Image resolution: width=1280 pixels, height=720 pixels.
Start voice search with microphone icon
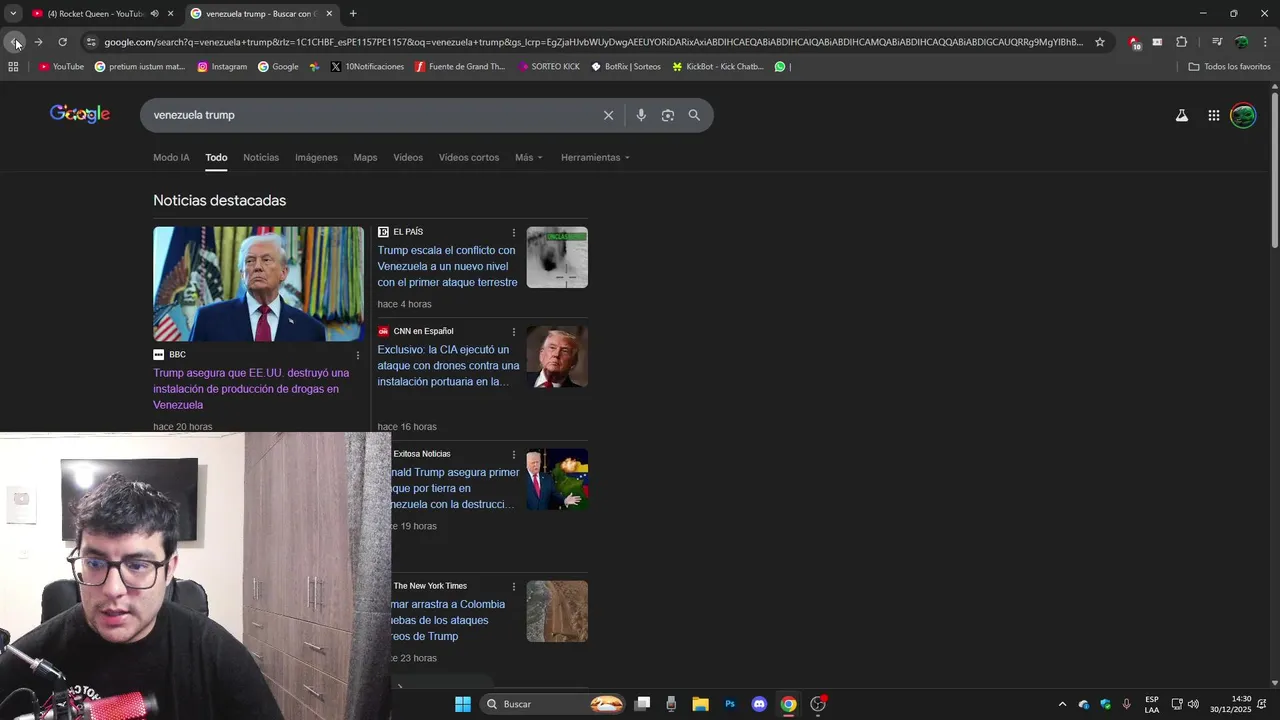tap(641, 115)
